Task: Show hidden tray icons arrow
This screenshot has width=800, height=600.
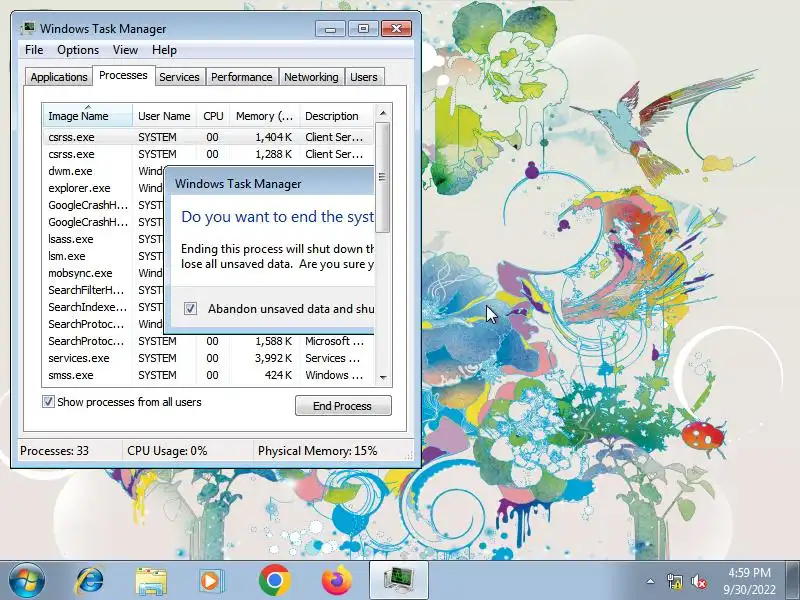Action: (x=650, y=581)
